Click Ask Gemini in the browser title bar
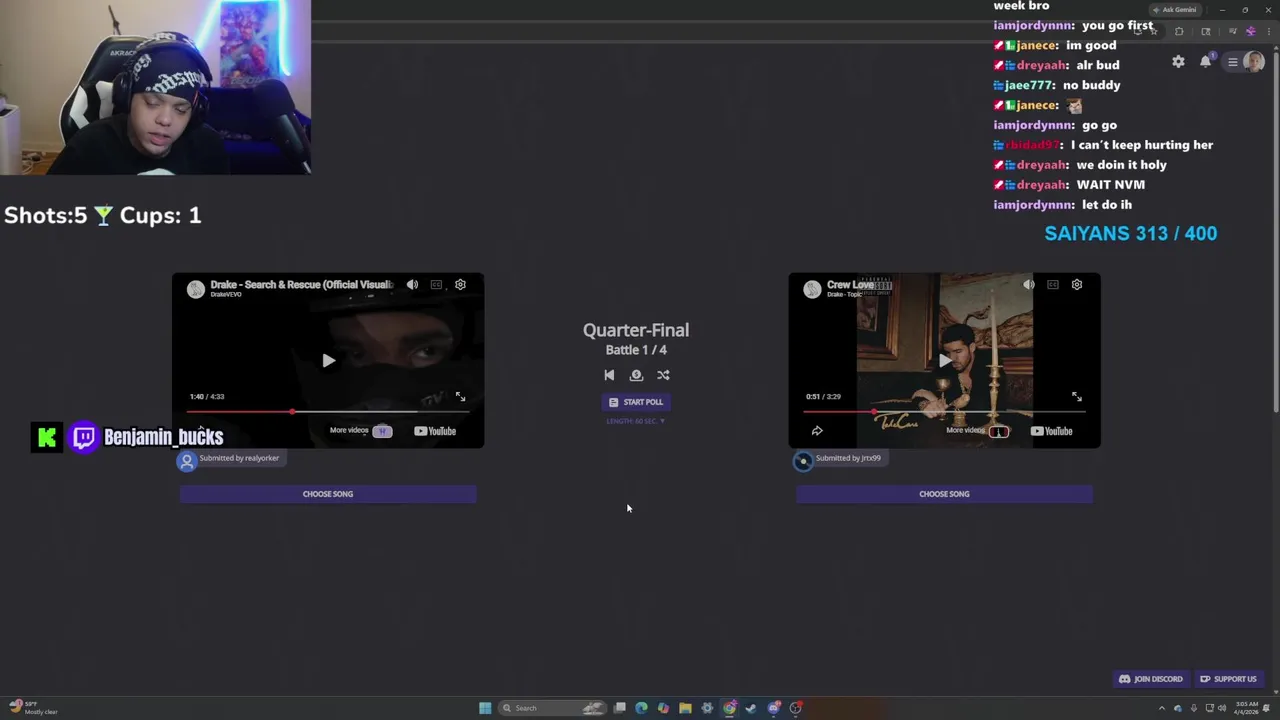The image size is (1280, 720). [x=1174, y=10]
